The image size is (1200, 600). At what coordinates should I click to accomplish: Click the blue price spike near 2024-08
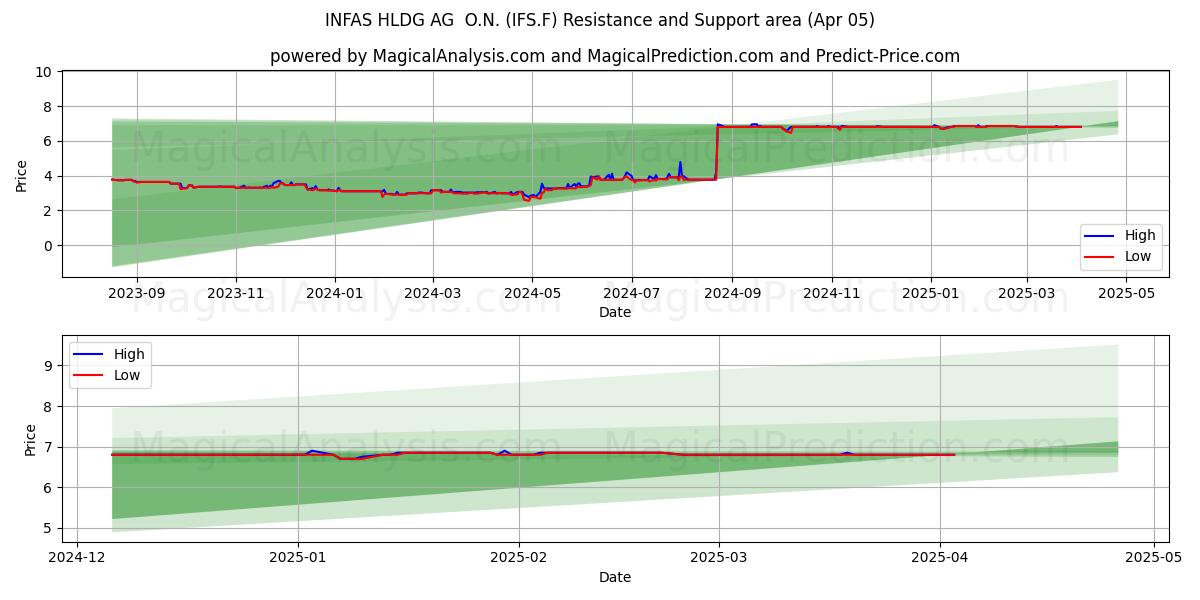point(680,170)
